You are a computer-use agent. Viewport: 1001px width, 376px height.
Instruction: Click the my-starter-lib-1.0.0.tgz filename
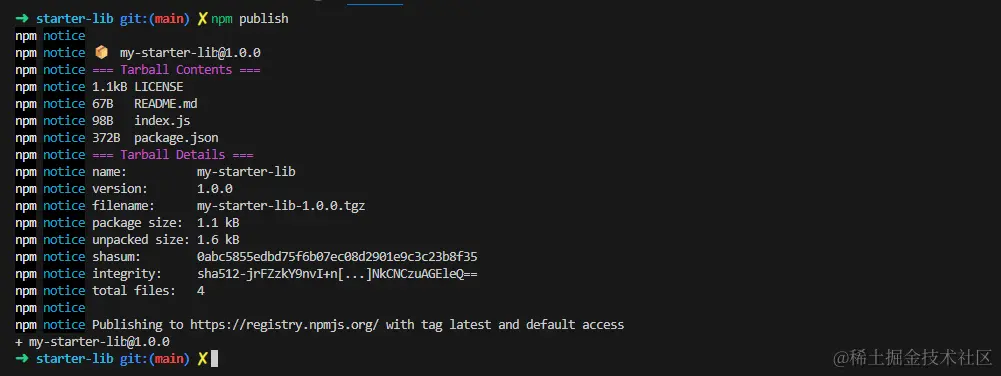(x=282, y=206)
